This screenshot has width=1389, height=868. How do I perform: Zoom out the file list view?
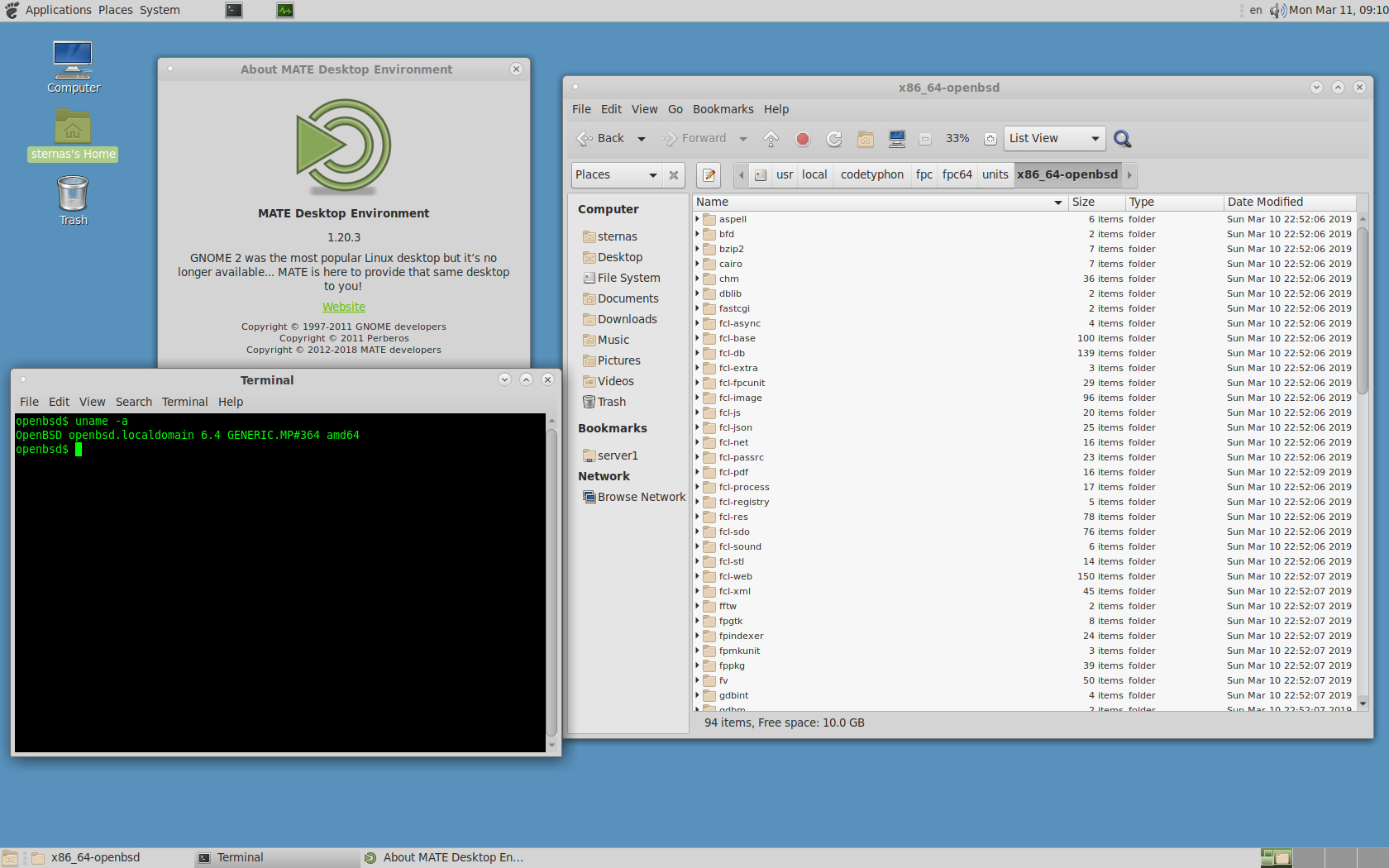pyautogui.click(x=925, y=139)
